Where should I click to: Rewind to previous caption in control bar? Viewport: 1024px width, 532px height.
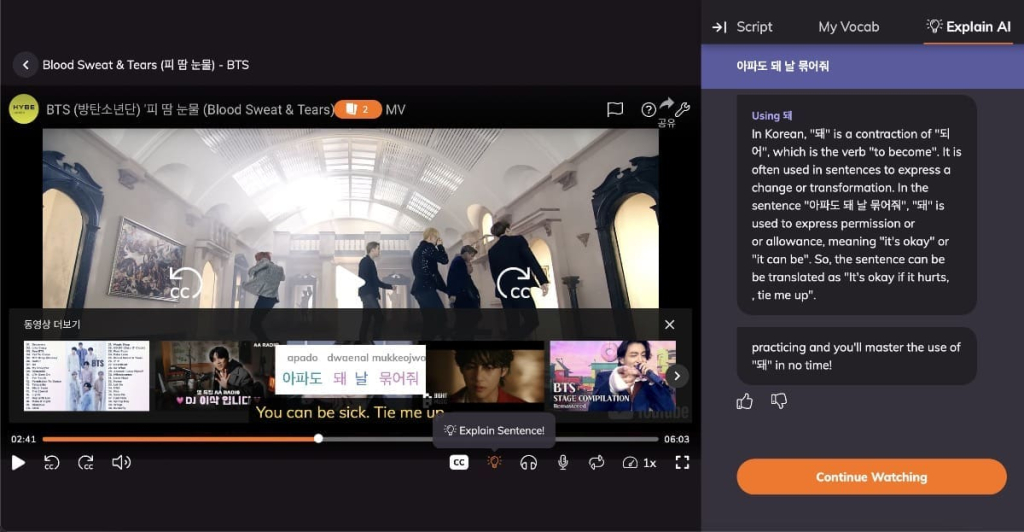[x=52, y=463]
